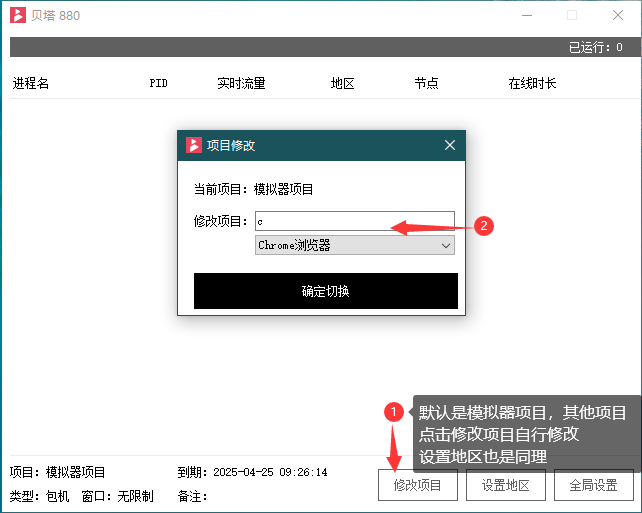Click red annotation marker number 2

(484, 226)
